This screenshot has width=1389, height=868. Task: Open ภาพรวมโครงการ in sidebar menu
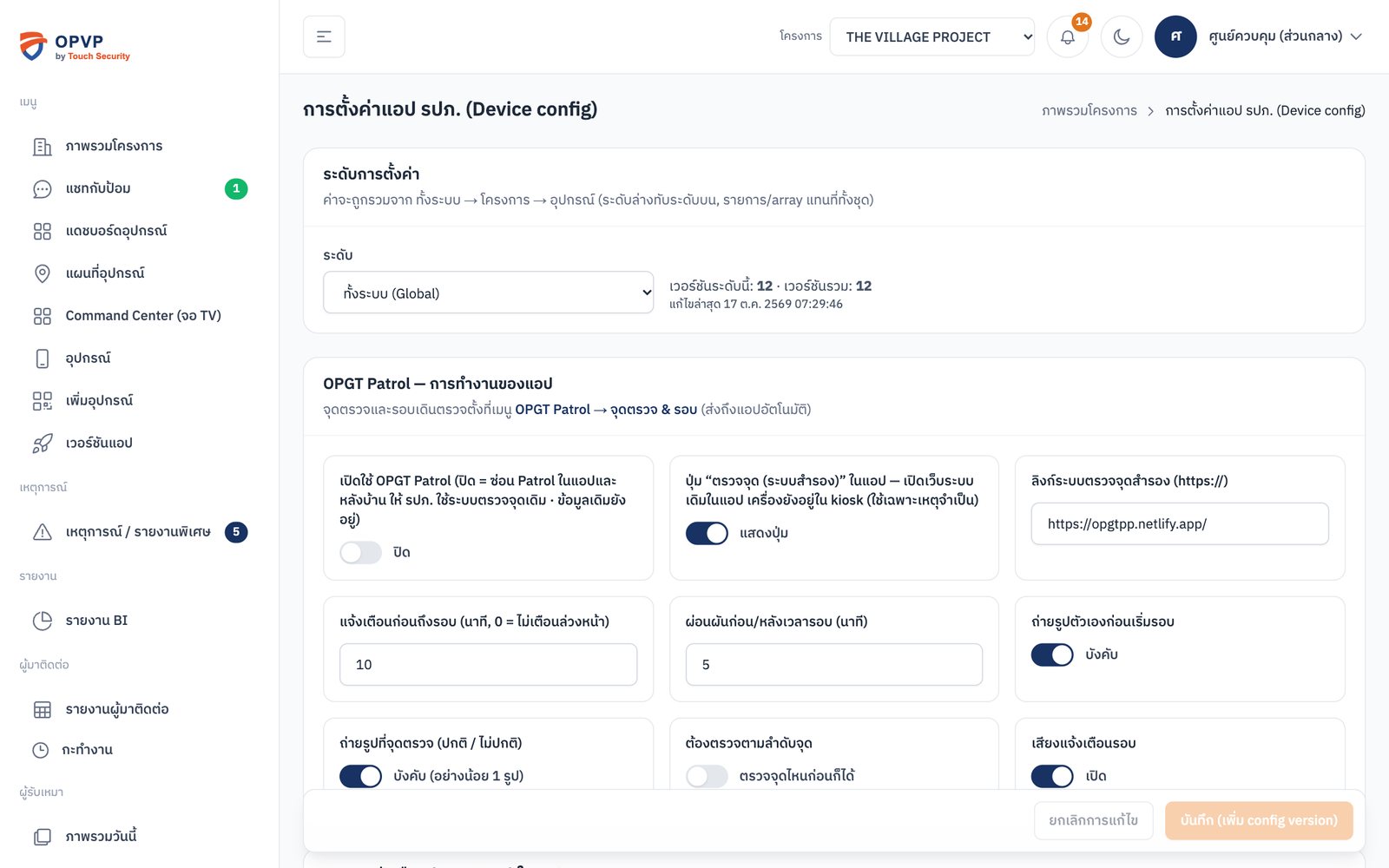[139, 146]
